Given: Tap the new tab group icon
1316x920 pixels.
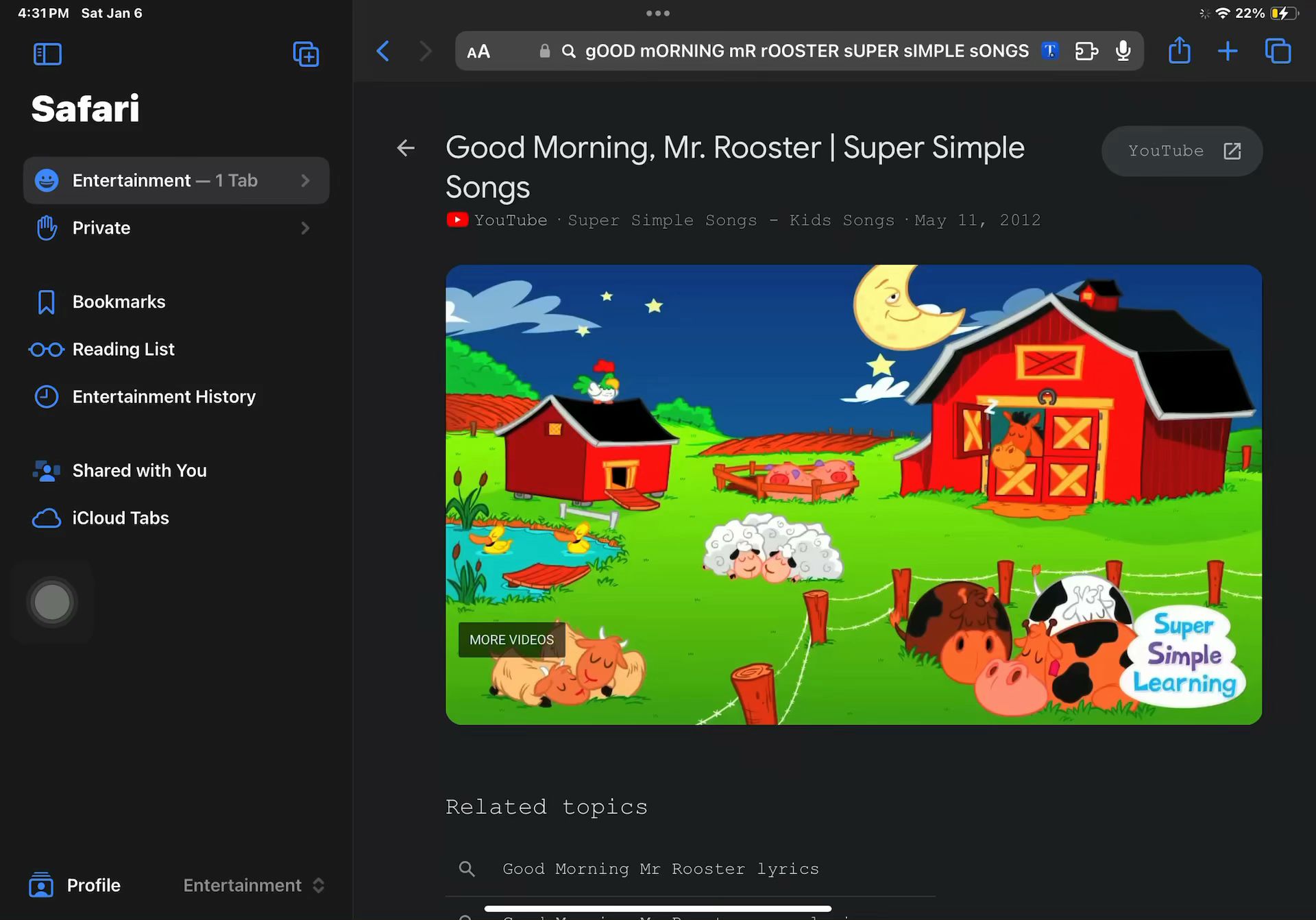Looking at the screenshot, I should click(306, 54).
